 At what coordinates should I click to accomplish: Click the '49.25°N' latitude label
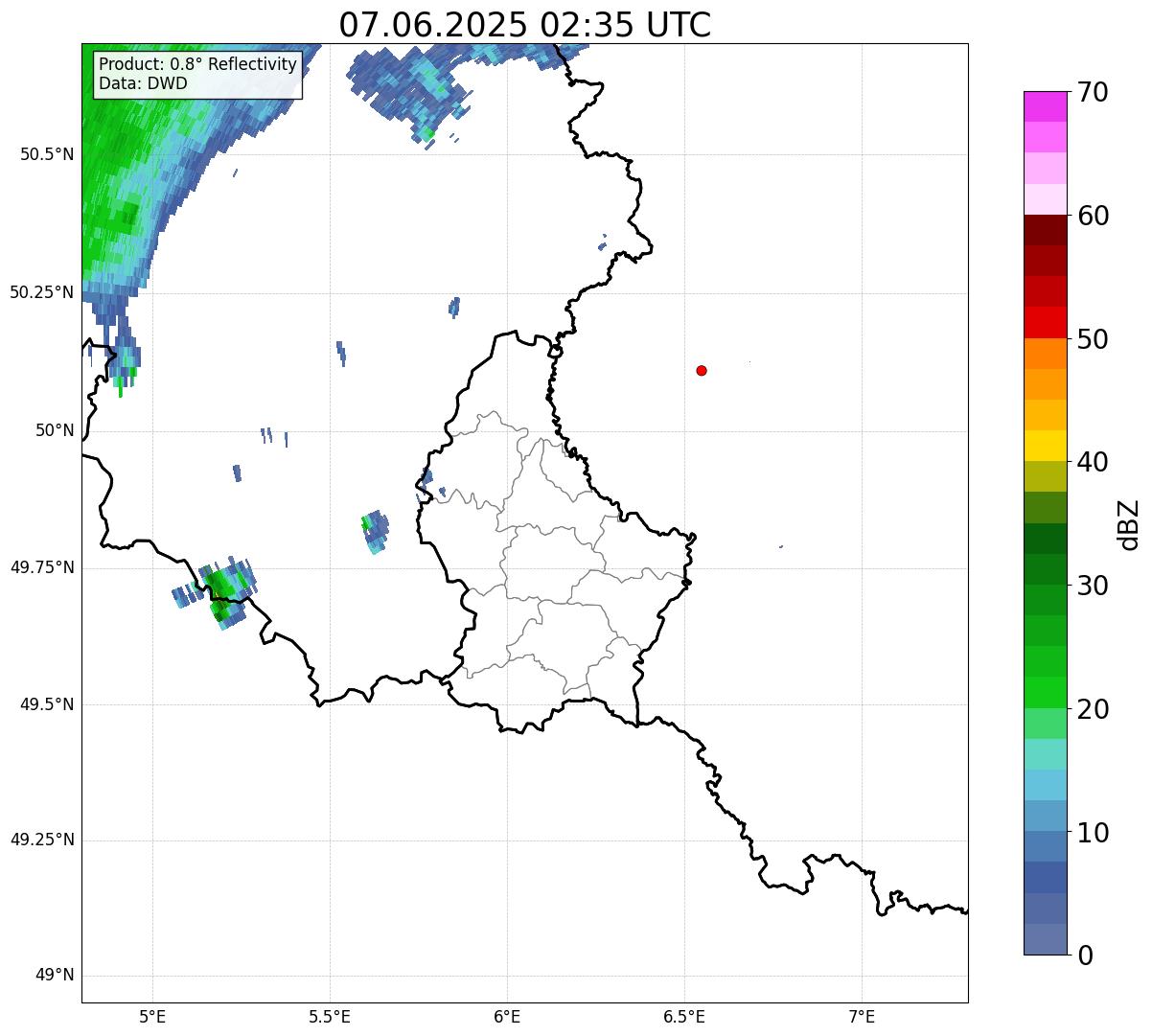coord(41,840)
